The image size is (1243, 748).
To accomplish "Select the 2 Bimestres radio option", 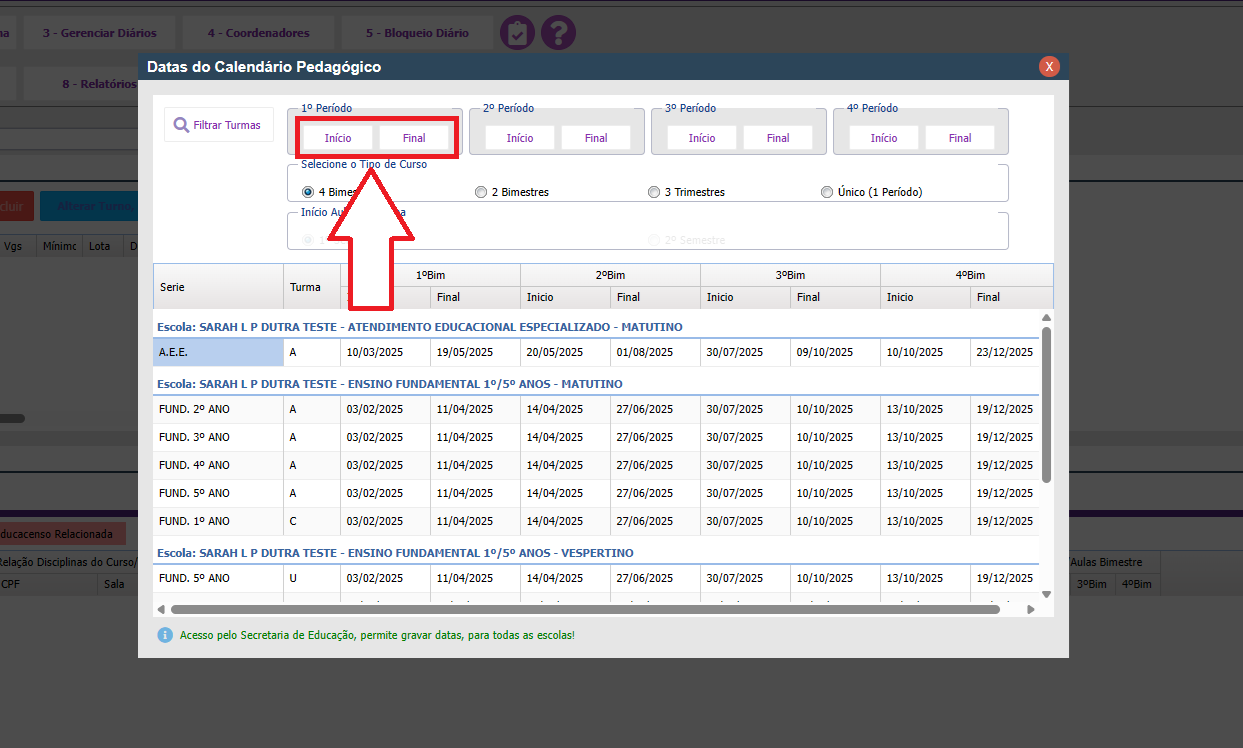I will click(481, 192).
